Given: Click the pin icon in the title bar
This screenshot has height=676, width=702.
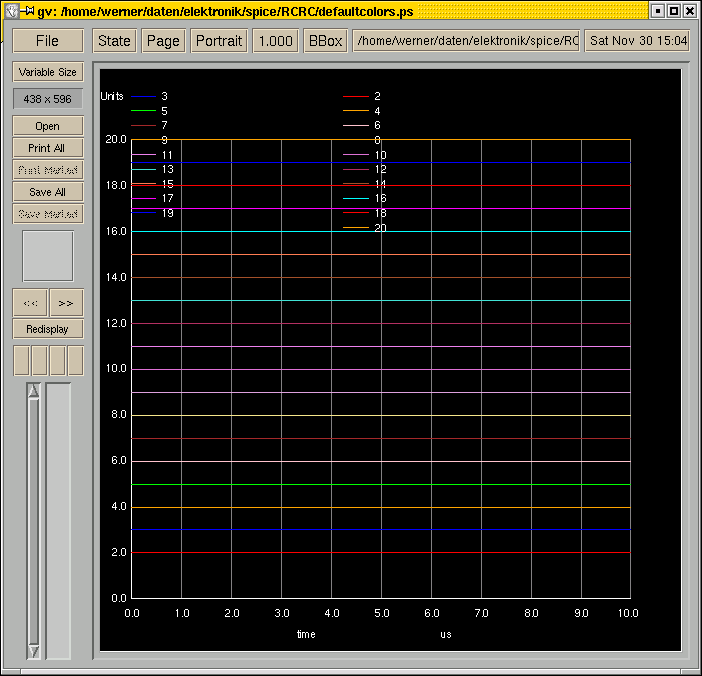Looking at the screenshot, I should [29, 11].
